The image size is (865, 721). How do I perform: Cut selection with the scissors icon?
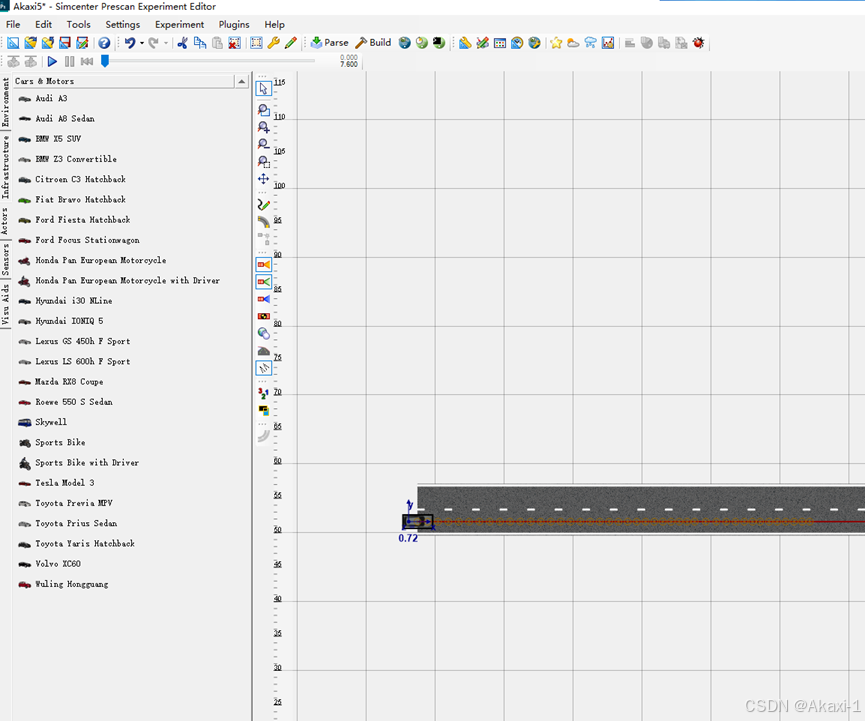pos(183,42)
